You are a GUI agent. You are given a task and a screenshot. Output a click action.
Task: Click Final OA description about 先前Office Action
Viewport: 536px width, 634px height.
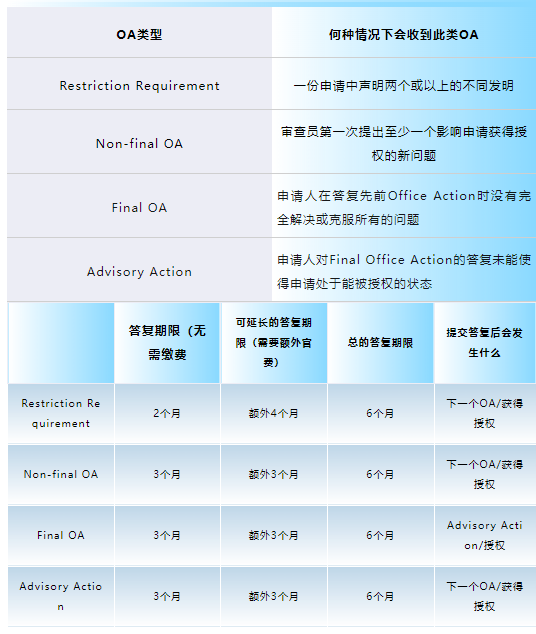click(x=404, y=207)
